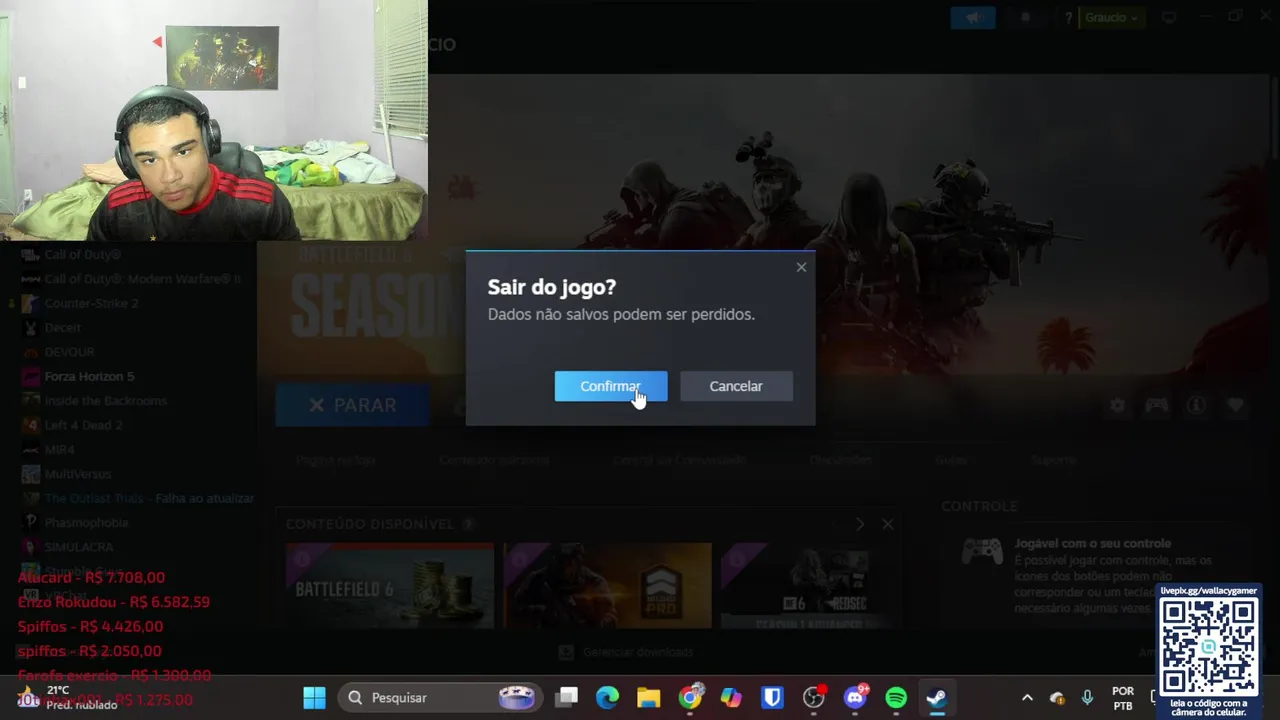Viewport: 1280px width, 720px height.
Task: Open the Página na loja tab
Action: coord(335,460)
